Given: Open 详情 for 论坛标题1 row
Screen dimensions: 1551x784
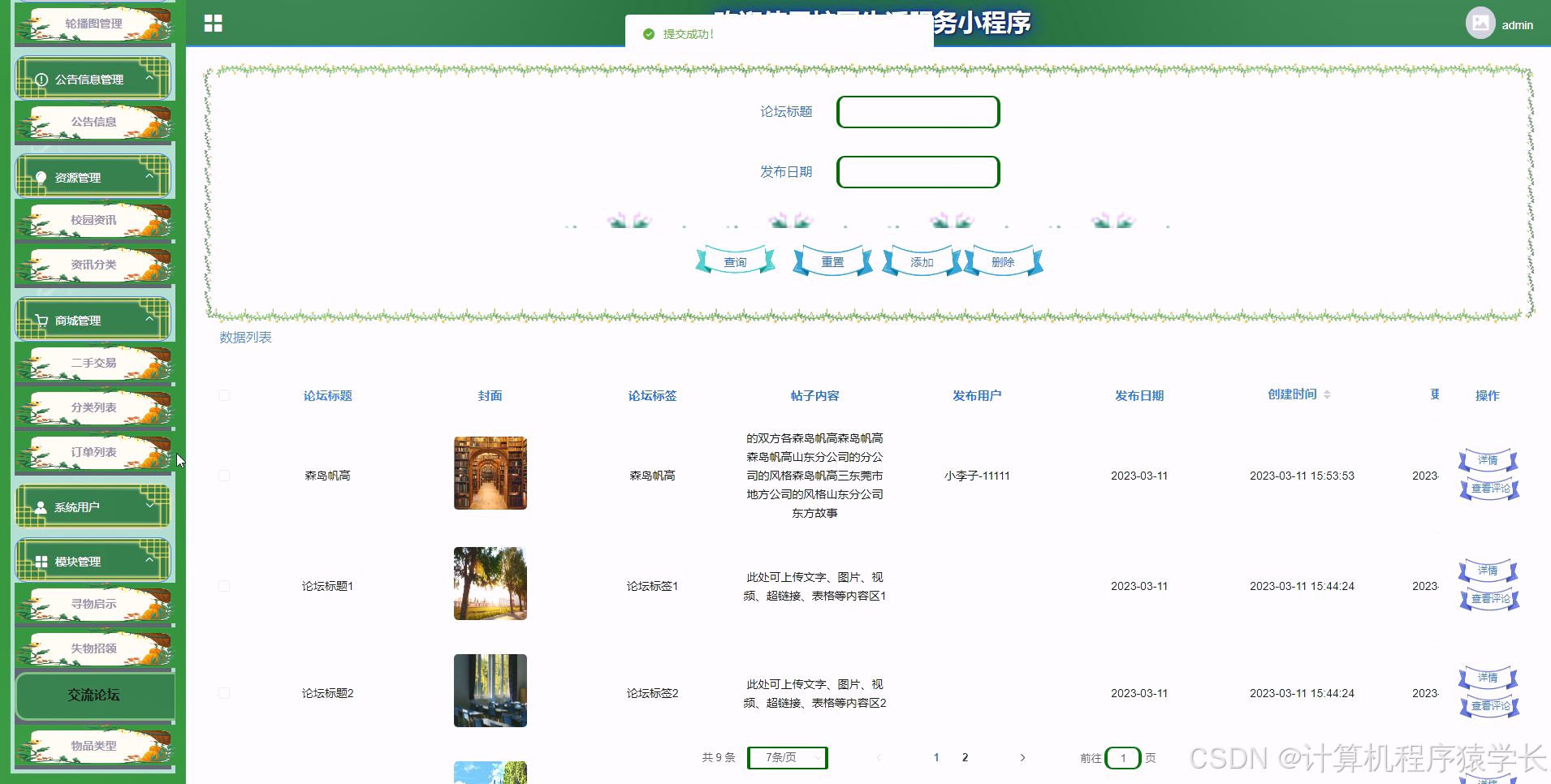Looking at the screenshot, I should [x=1488, y=571].
